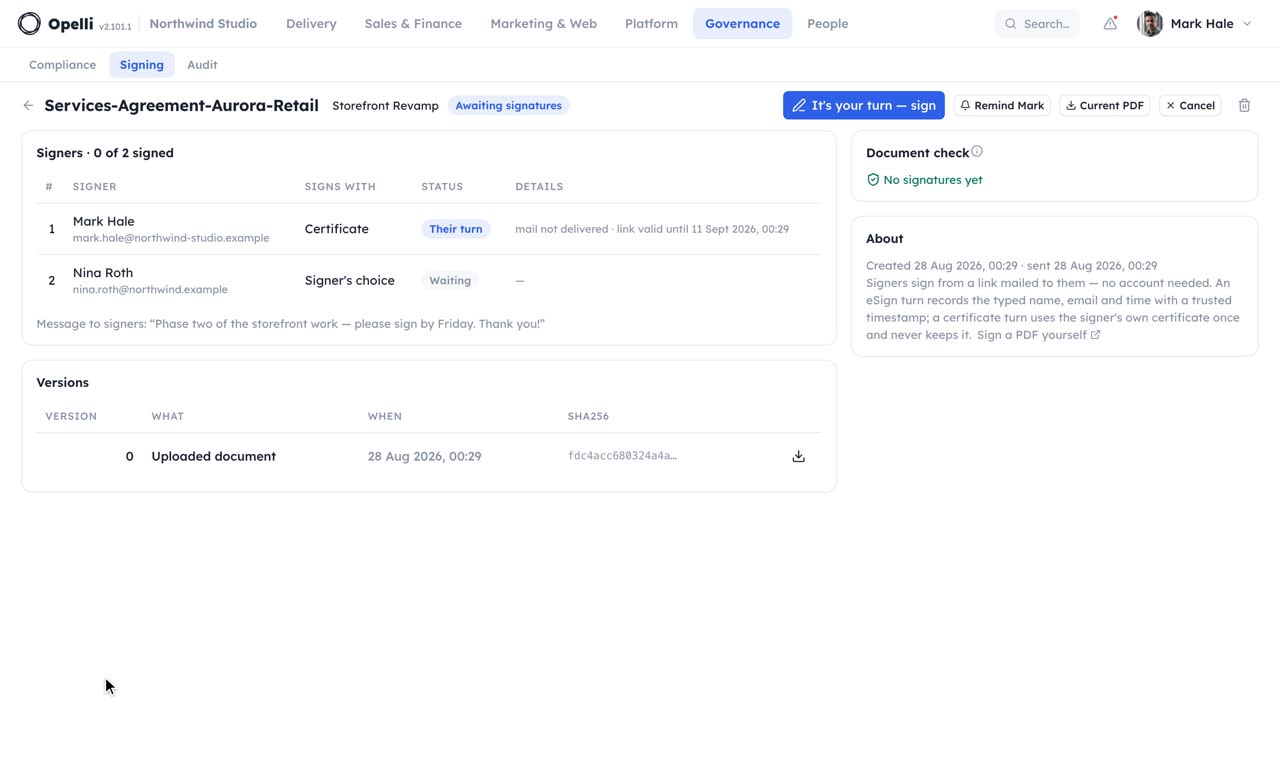Switch to the Audit tab
Viewport: 1280px width, 764px height.
[202, 65]
